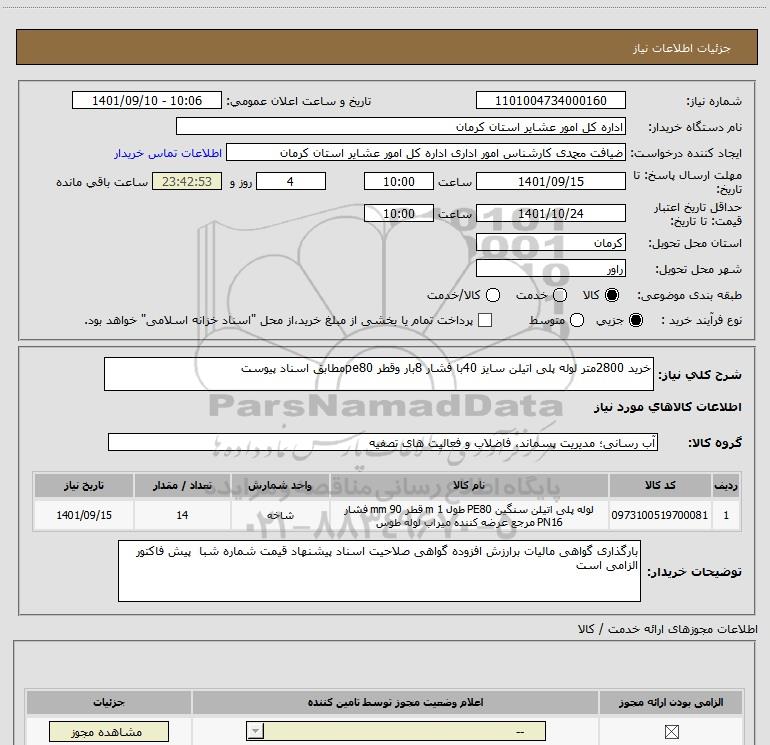770x745 pixels.
Task: Click the quantity cell 14
Action: click(x=182, y=515)
